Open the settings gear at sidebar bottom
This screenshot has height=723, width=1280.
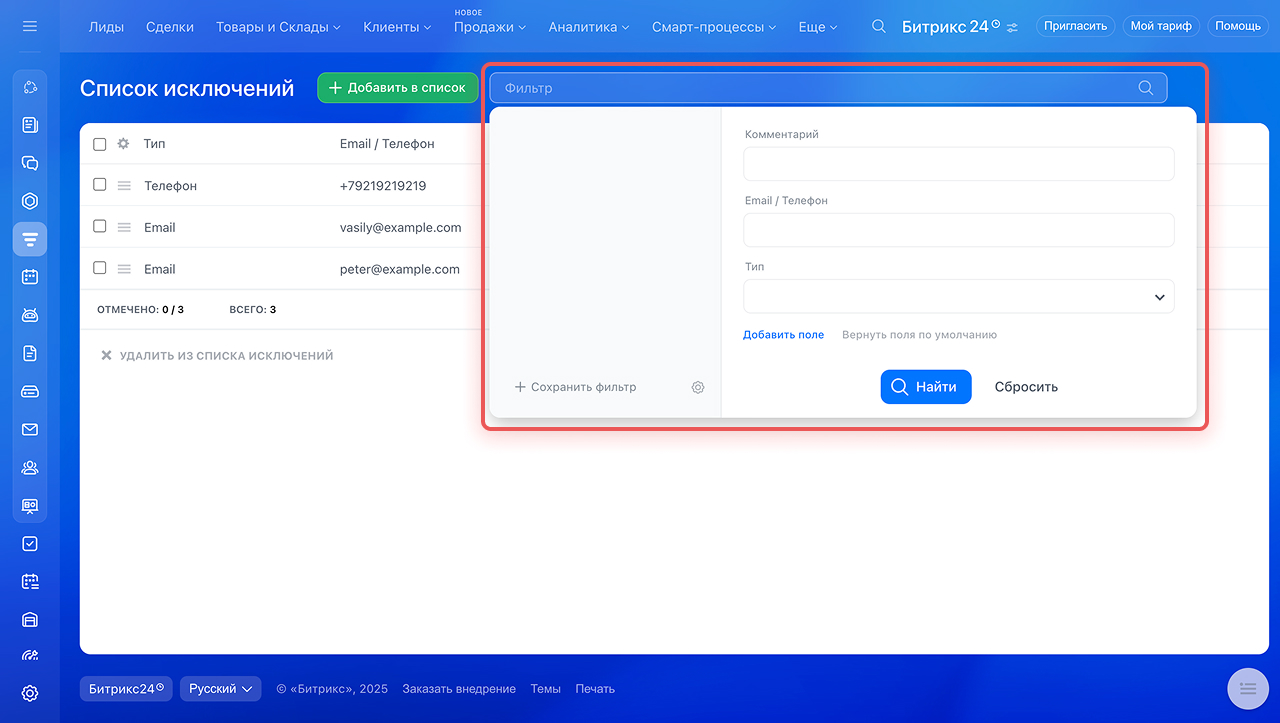[x=30, y=693]
